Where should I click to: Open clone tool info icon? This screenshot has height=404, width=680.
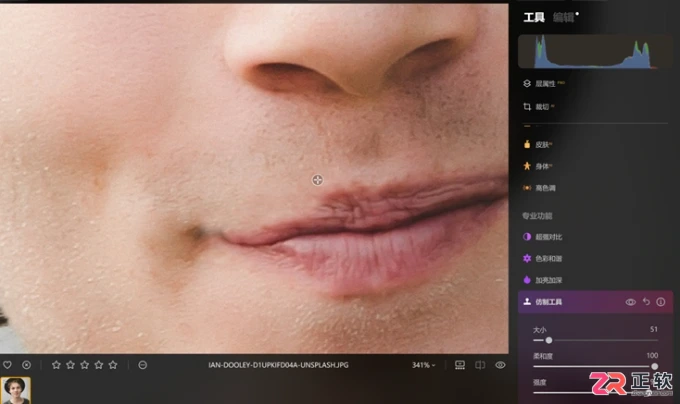[660, 302]
